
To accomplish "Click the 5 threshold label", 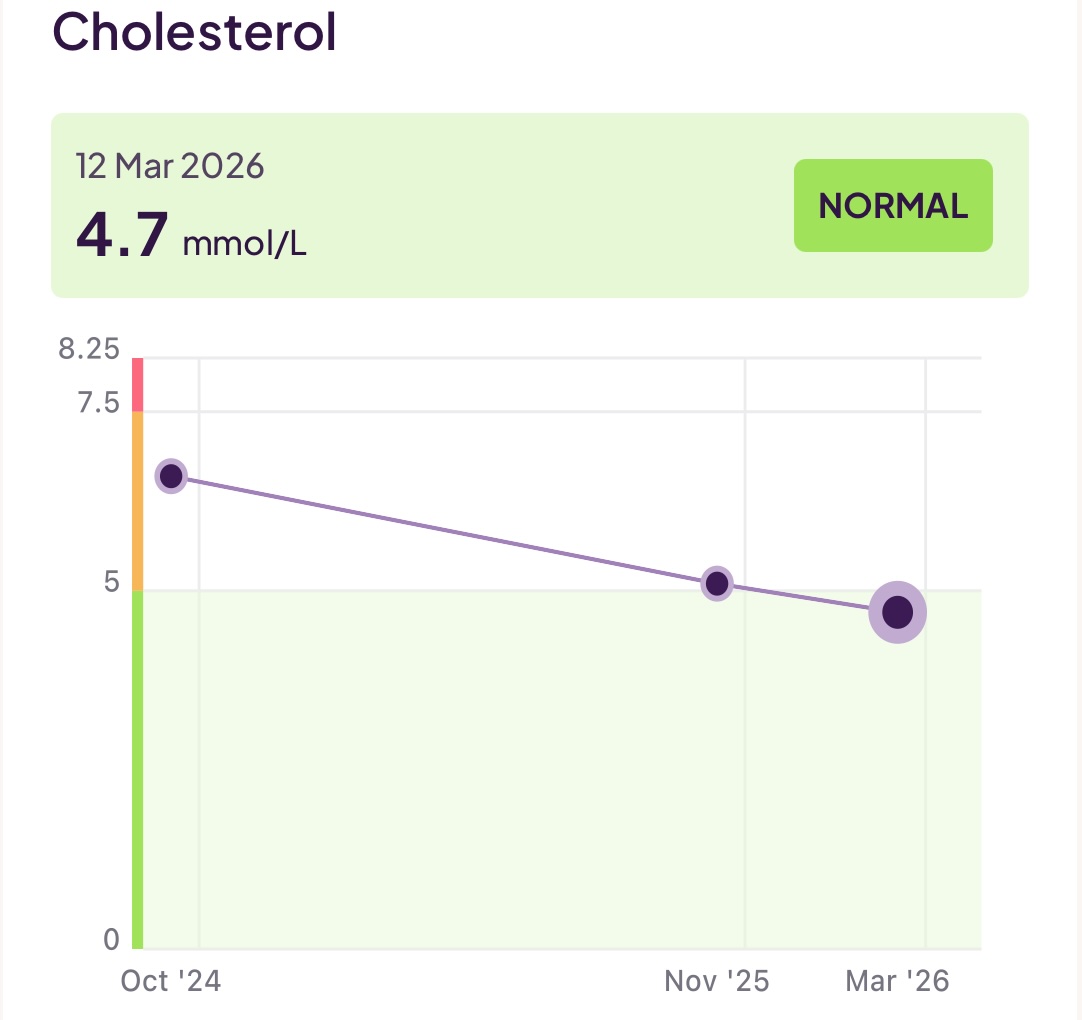I will pos(110,582).
